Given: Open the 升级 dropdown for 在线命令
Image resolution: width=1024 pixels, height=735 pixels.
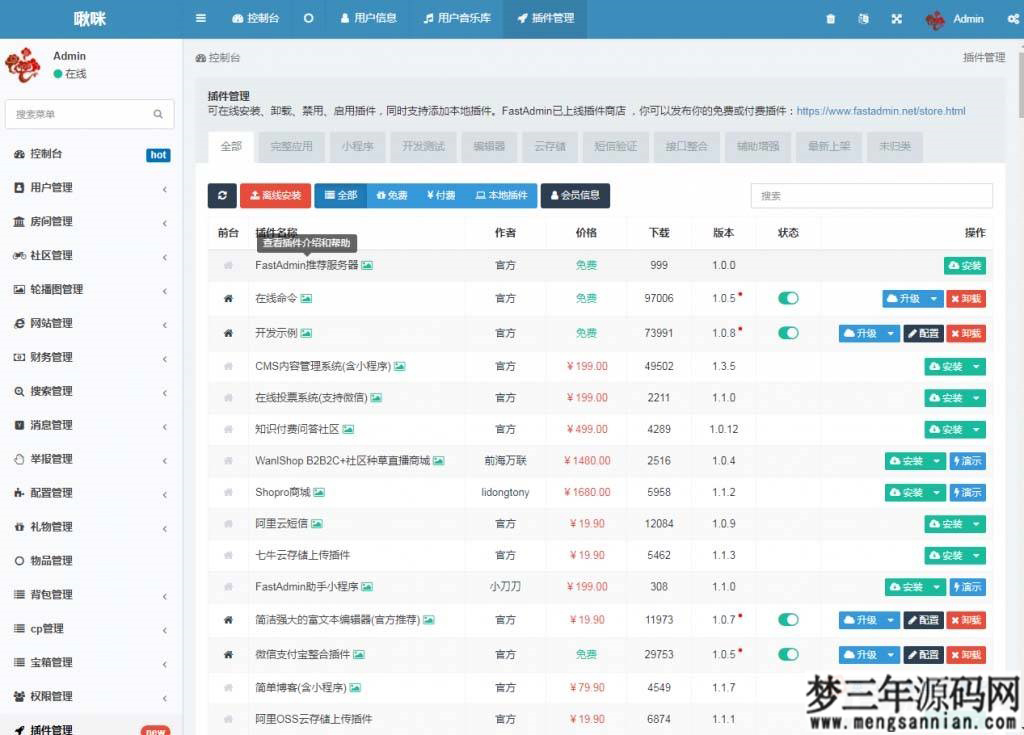Looking at the screenshot, I should pos(932,298).
